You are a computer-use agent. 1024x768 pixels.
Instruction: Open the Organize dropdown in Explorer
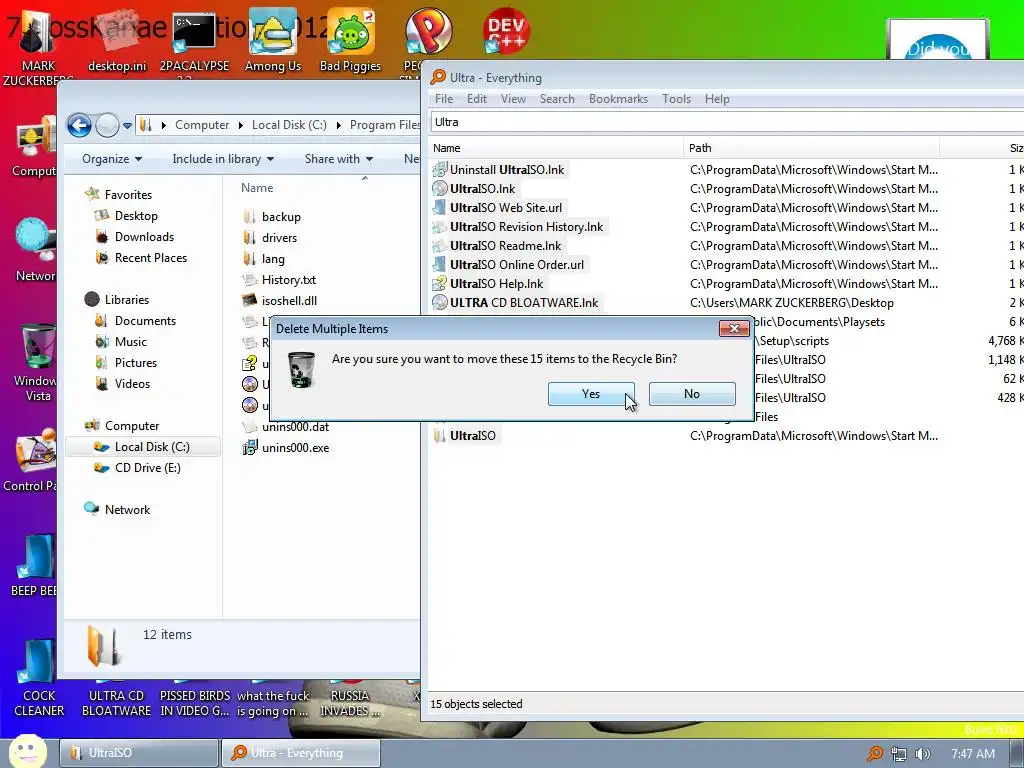click(112, 159)
